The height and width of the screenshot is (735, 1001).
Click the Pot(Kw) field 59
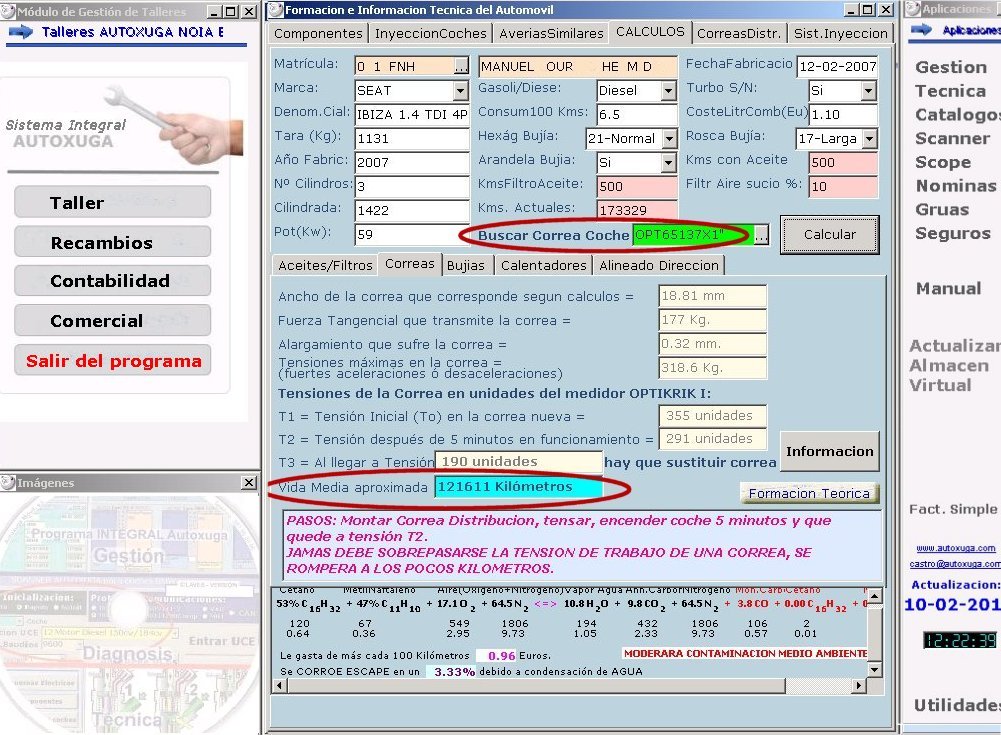coord(412,234)
